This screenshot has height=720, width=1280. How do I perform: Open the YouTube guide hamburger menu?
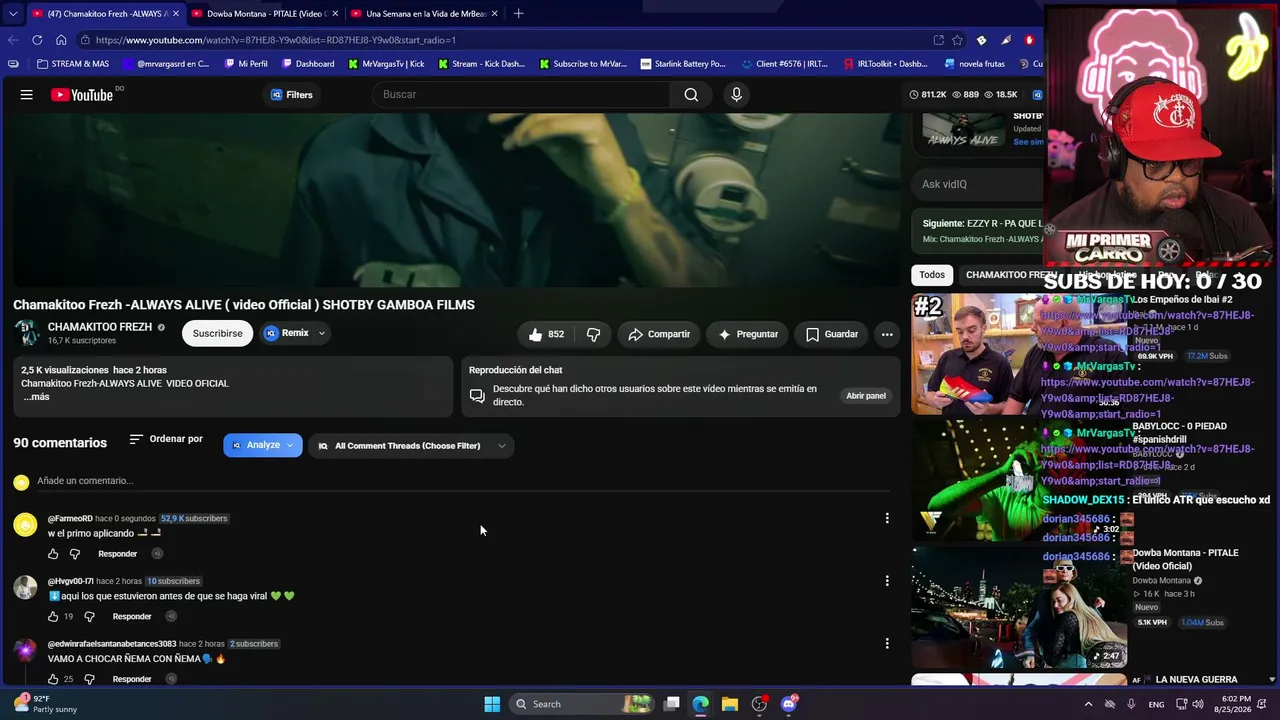click(27, 95)
